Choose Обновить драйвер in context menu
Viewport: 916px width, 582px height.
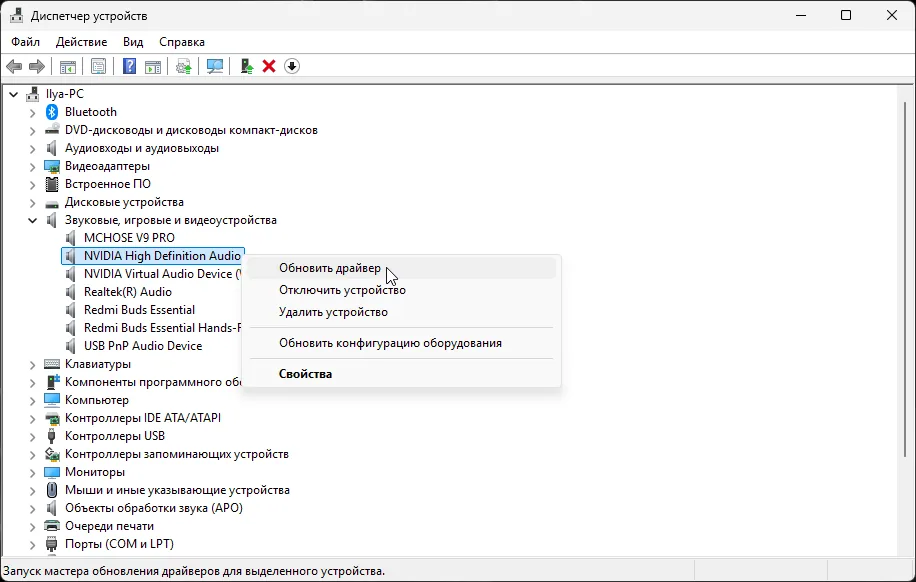[401, 268]
